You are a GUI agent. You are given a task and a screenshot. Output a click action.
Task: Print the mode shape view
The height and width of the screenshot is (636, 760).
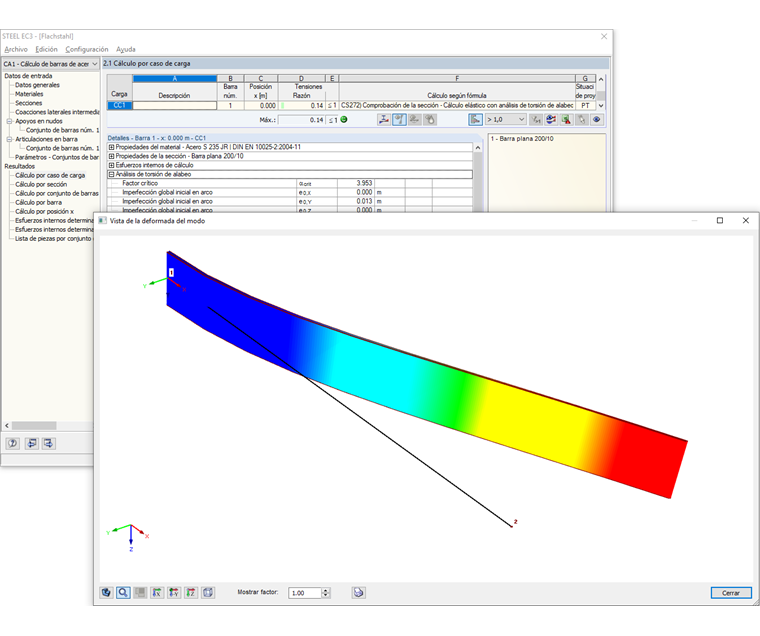pos(359,592)
